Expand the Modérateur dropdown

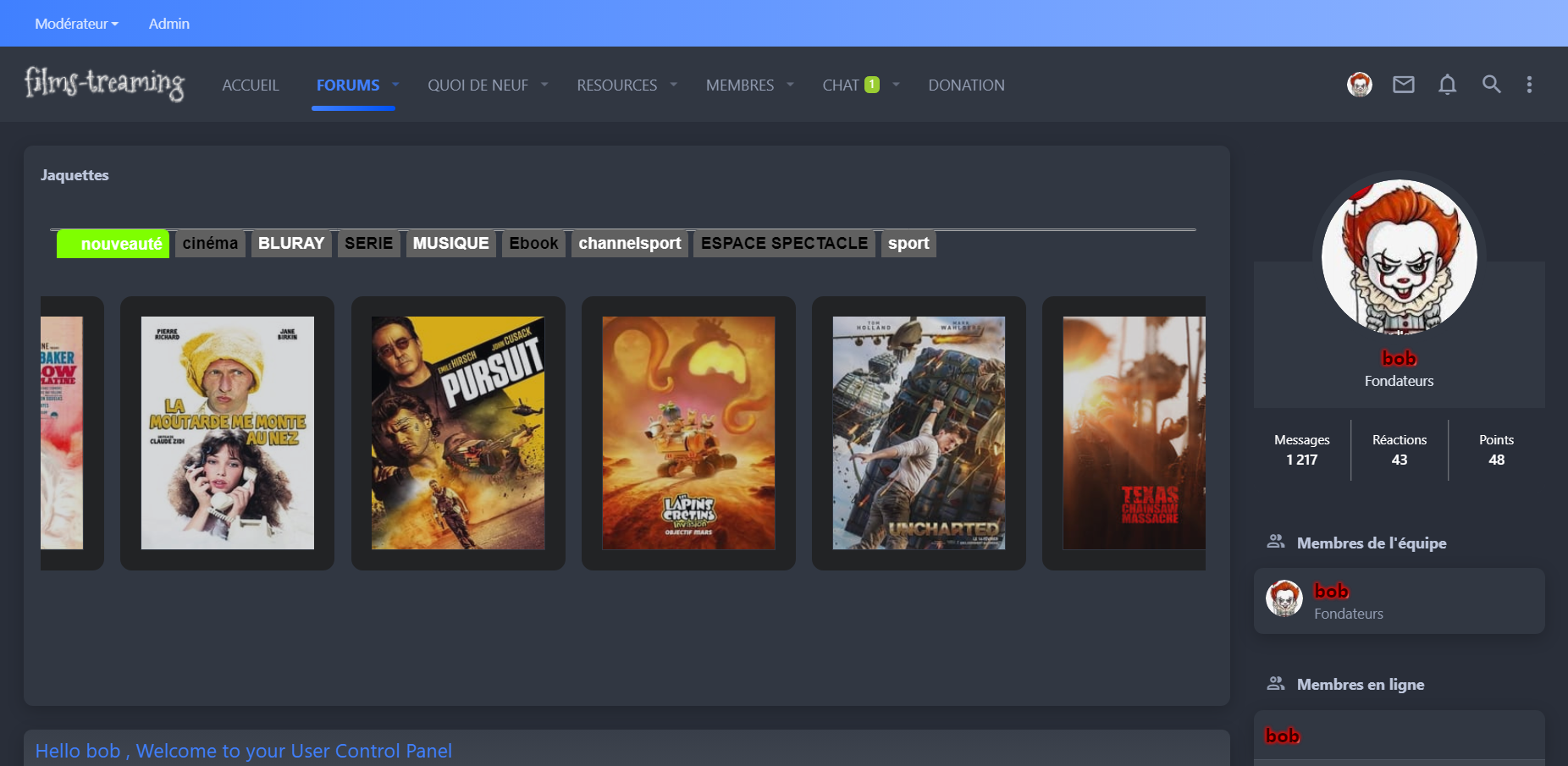click(x=76, y=24)
